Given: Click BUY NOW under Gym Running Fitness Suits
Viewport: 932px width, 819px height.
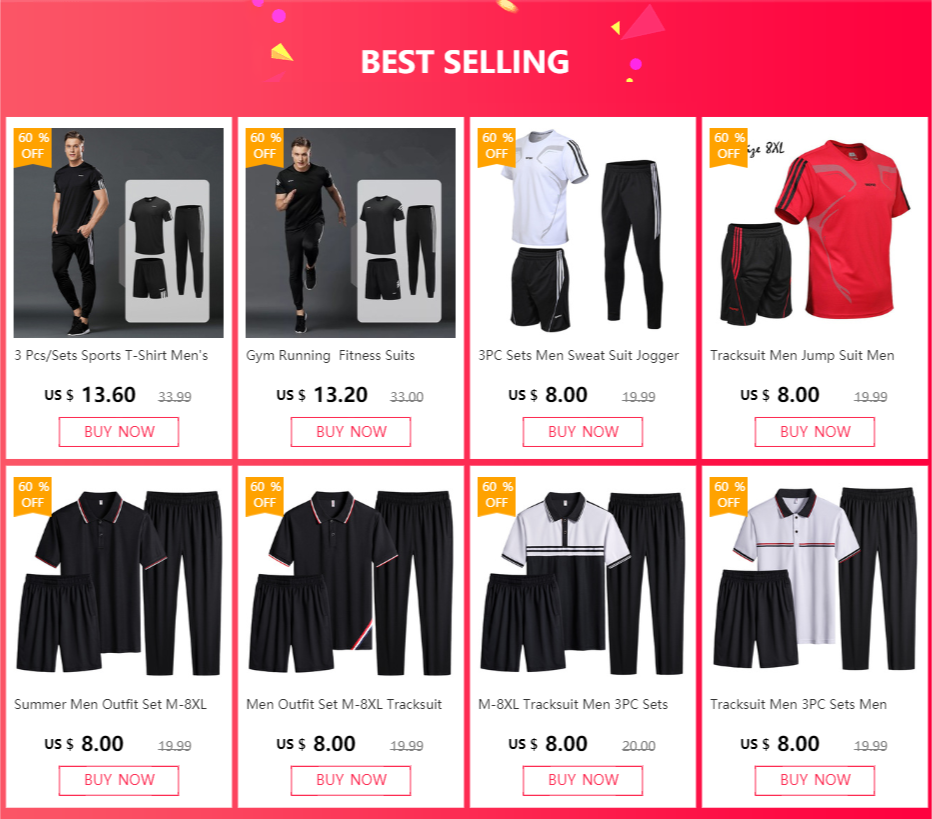Looking at the screenshot, I should (351, 431).
